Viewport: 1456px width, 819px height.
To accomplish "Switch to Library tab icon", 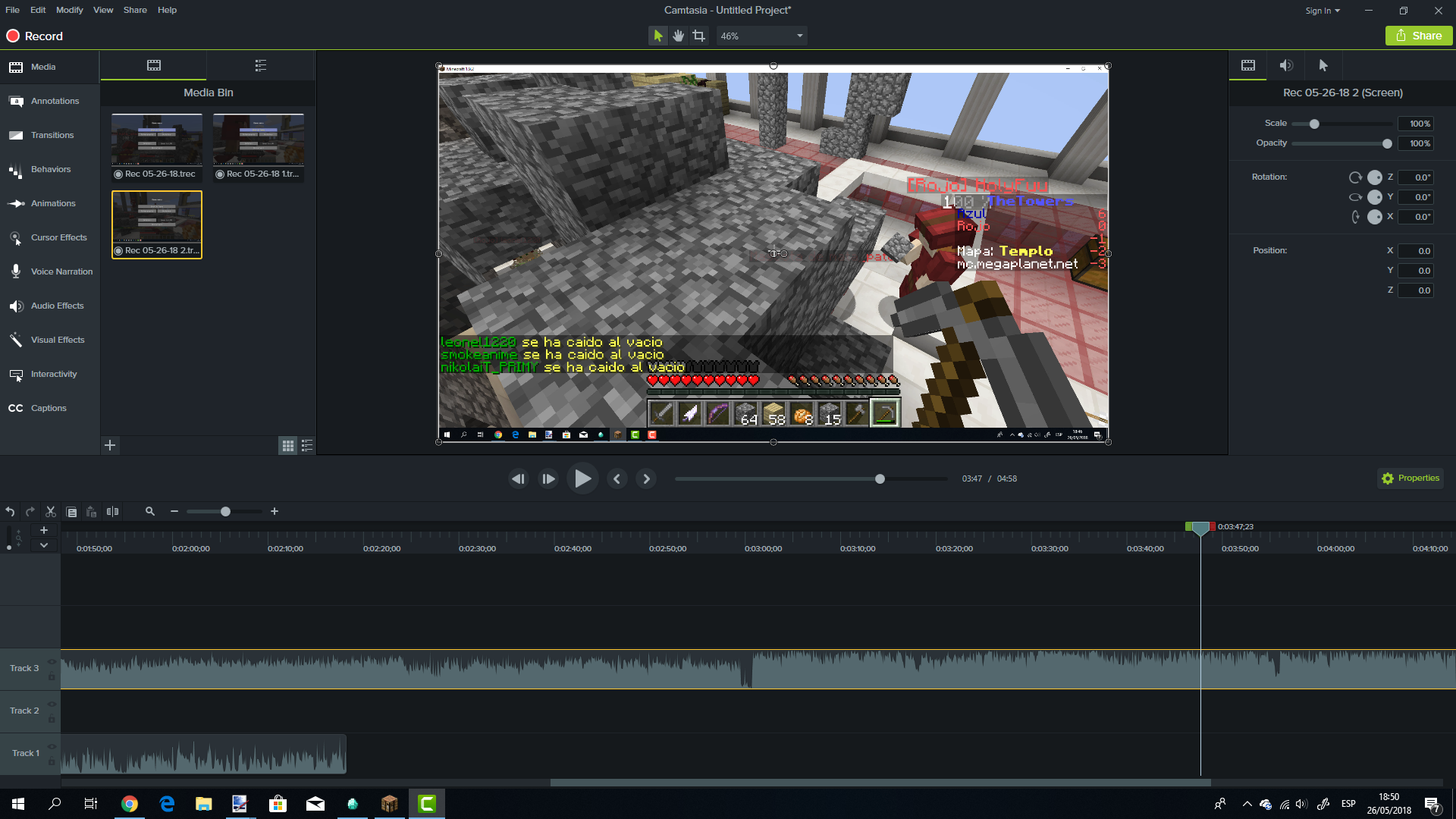I will [x=261, y=65].
